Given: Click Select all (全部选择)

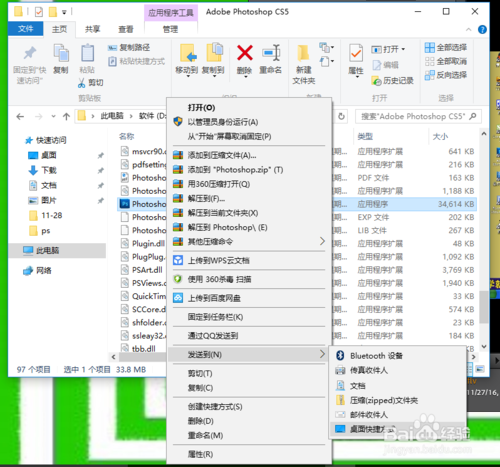Looking at the screenshot, I should (x=446, y=48).
